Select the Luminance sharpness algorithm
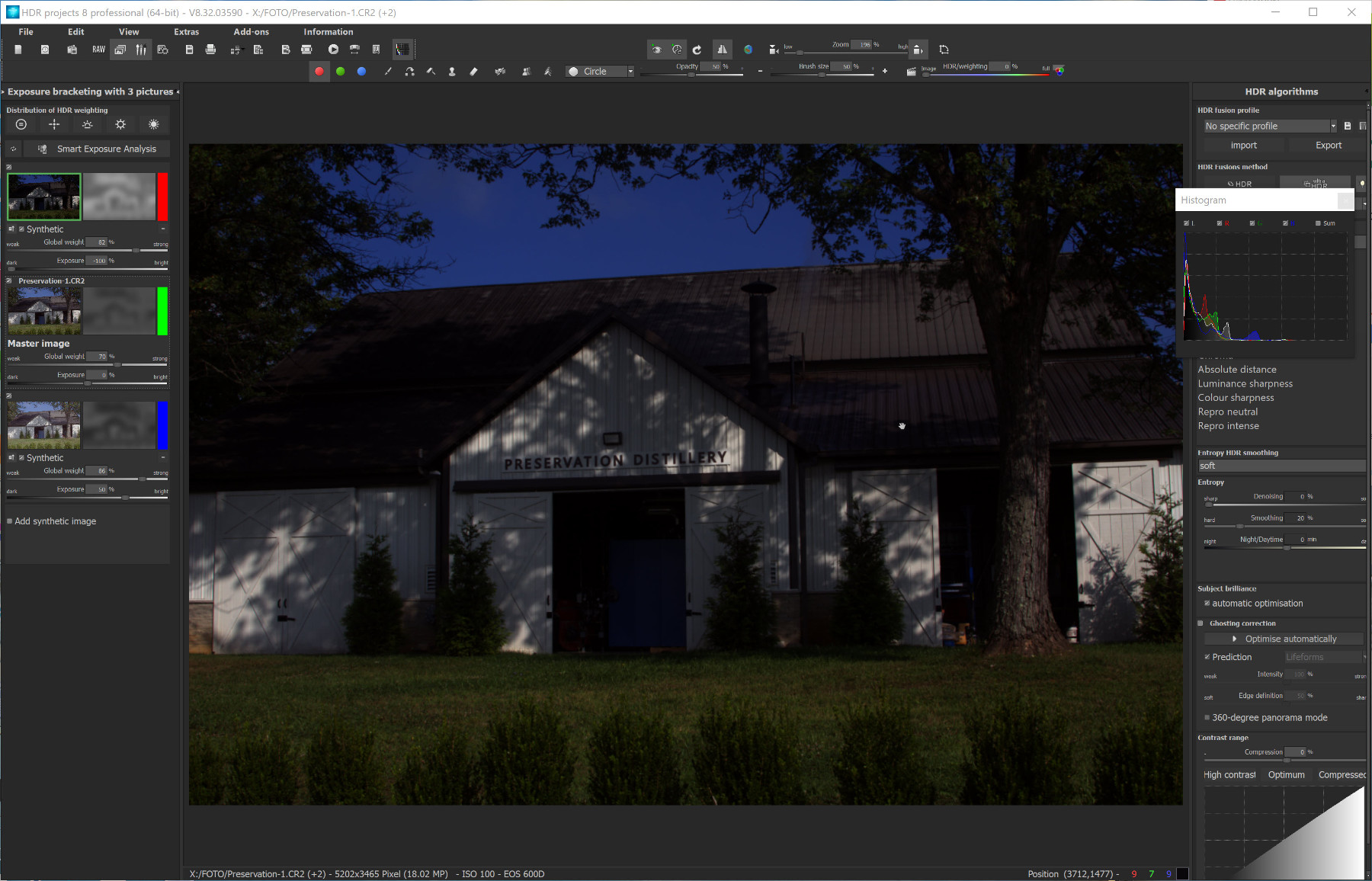Screen dimensions: 1372x881 pyautogui.click(x=1245, y=384)
